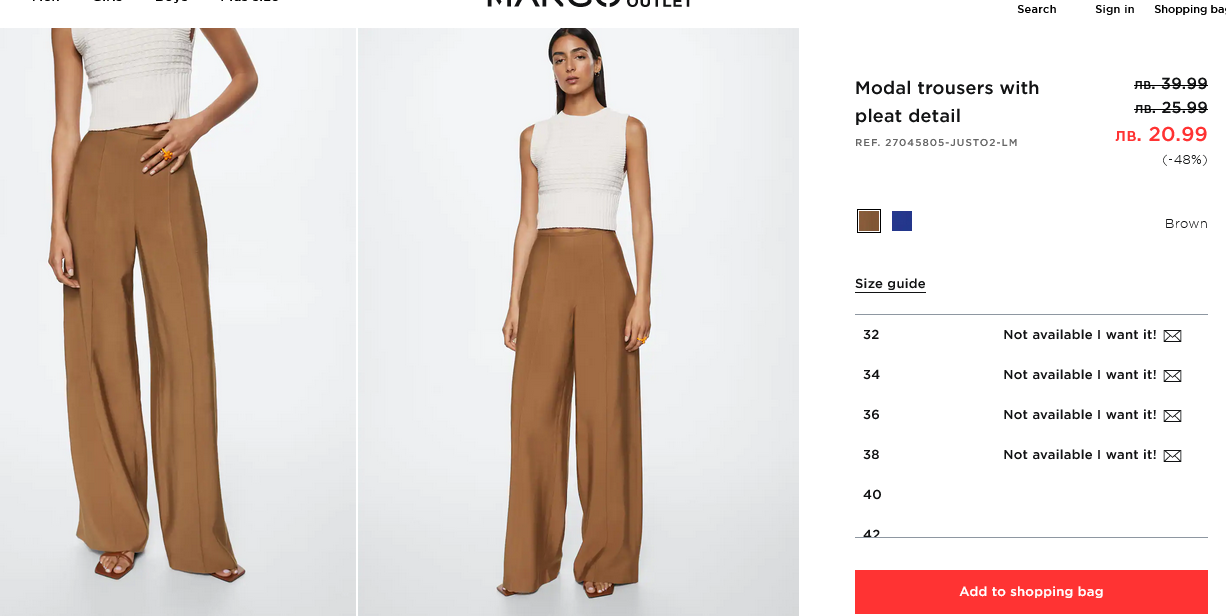Click envelope icon for size 36
The height and width of the screenshot is (616, 1226).
1172,416
